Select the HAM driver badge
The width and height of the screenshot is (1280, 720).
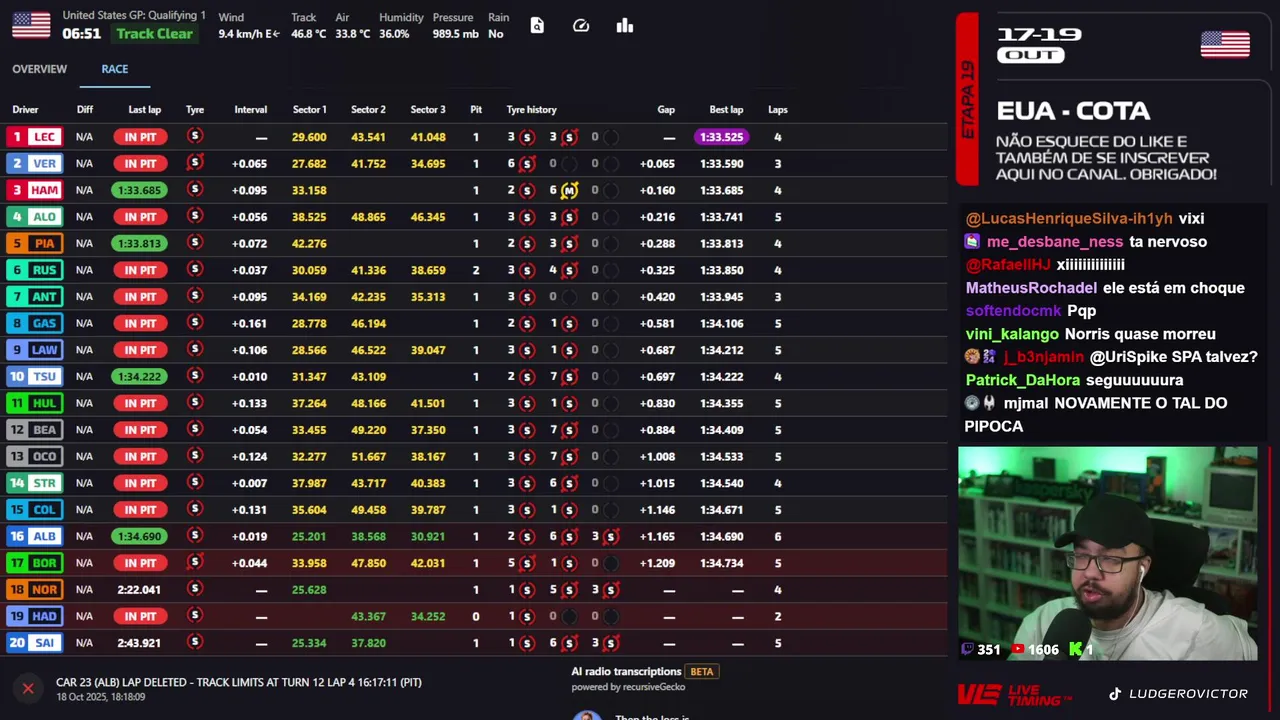click(x=34, y=190)
